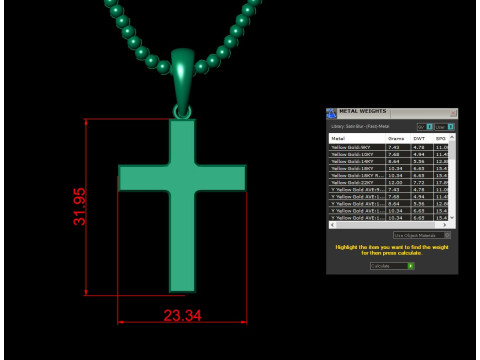Image resolution: width=480 pixels, height=360 pixels.
Task: Close the Metal Weights panel
Action: point(453,113)
